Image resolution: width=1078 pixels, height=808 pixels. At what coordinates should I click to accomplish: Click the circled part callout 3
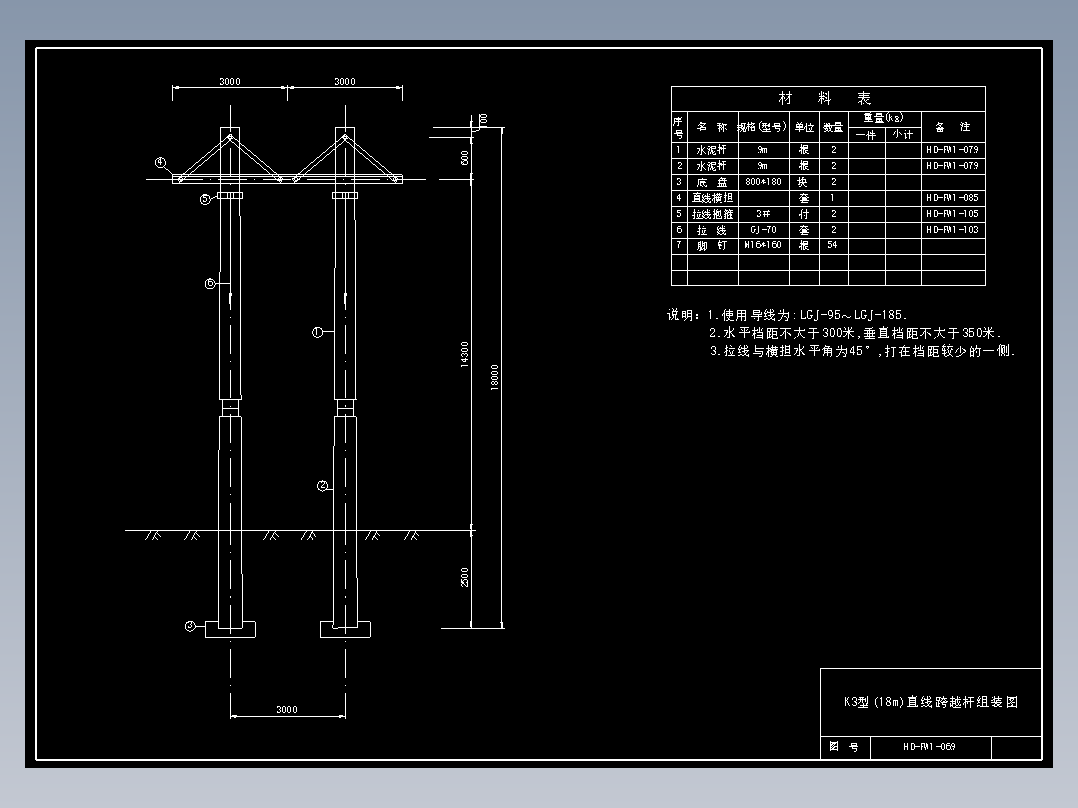tap(190, 626)
